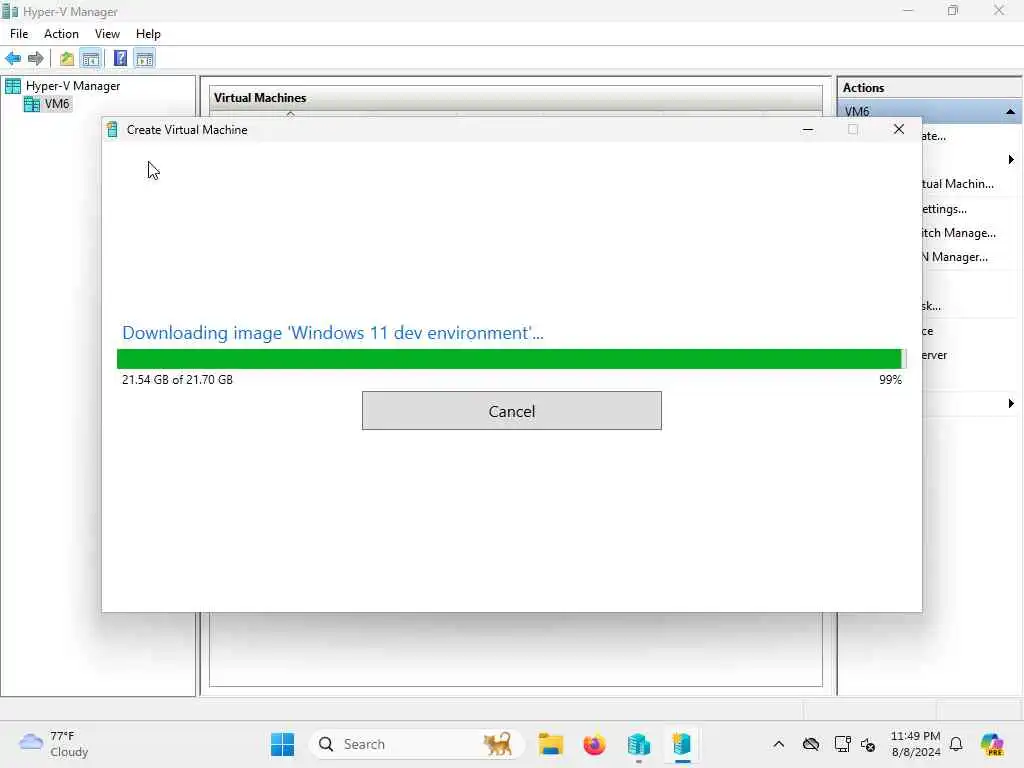Open notifications via the bell icon
The width and height of the screenshot is (1024, 768).
(x=956, y=744)
